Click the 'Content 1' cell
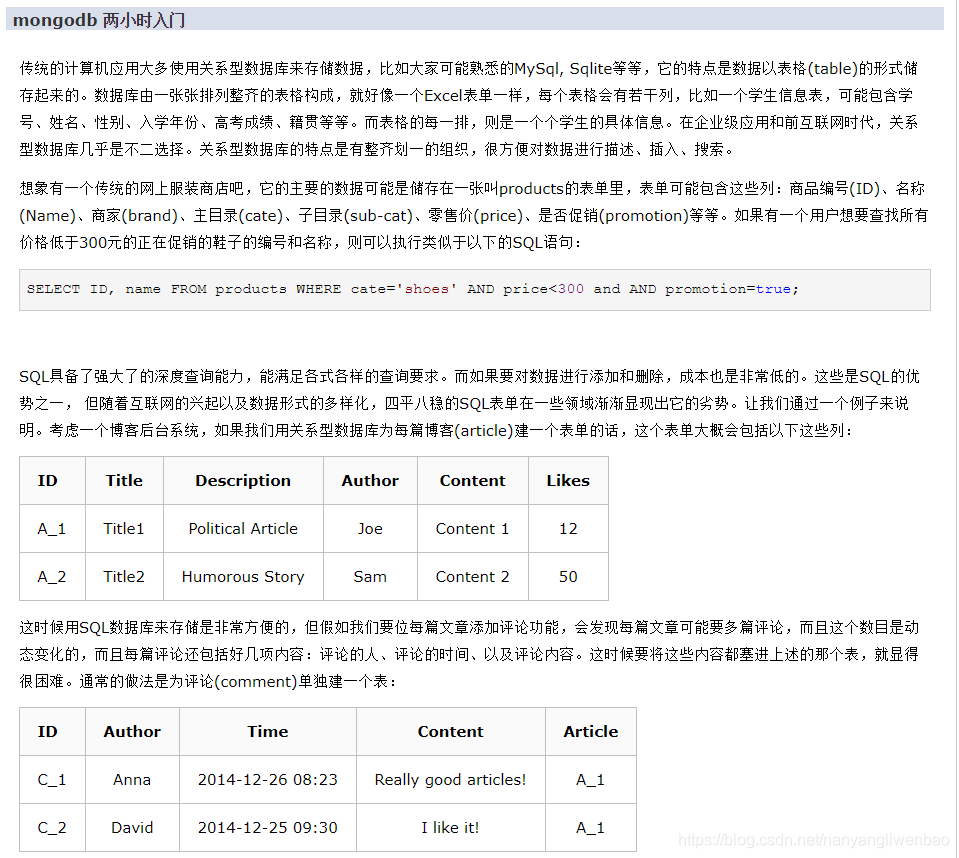This screenshot has width=959, height=858. [472, 528]
